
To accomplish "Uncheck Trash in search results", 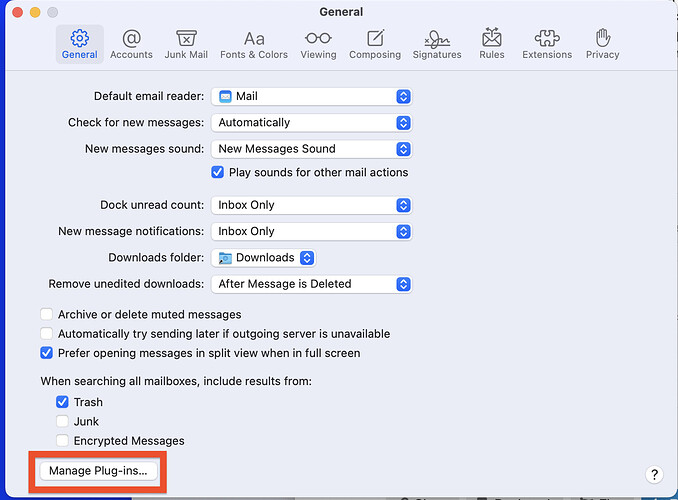I will click(63, 402).
